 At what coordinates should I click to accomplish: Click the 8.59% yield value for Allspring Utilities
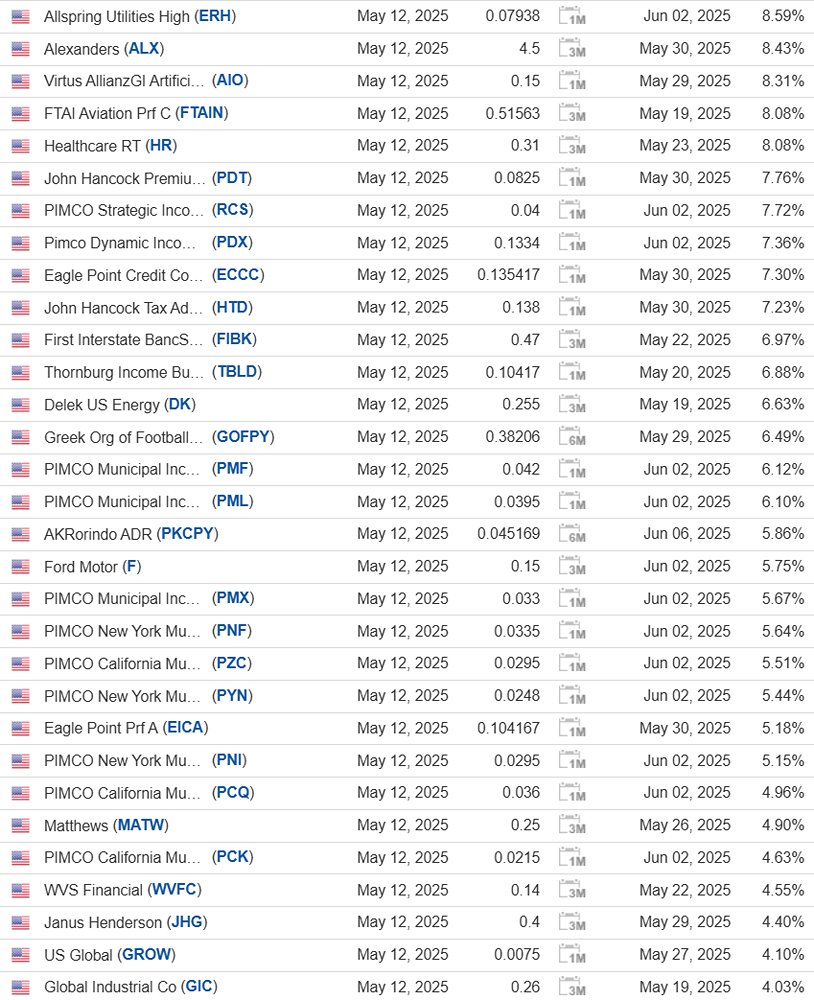(782, 16)
